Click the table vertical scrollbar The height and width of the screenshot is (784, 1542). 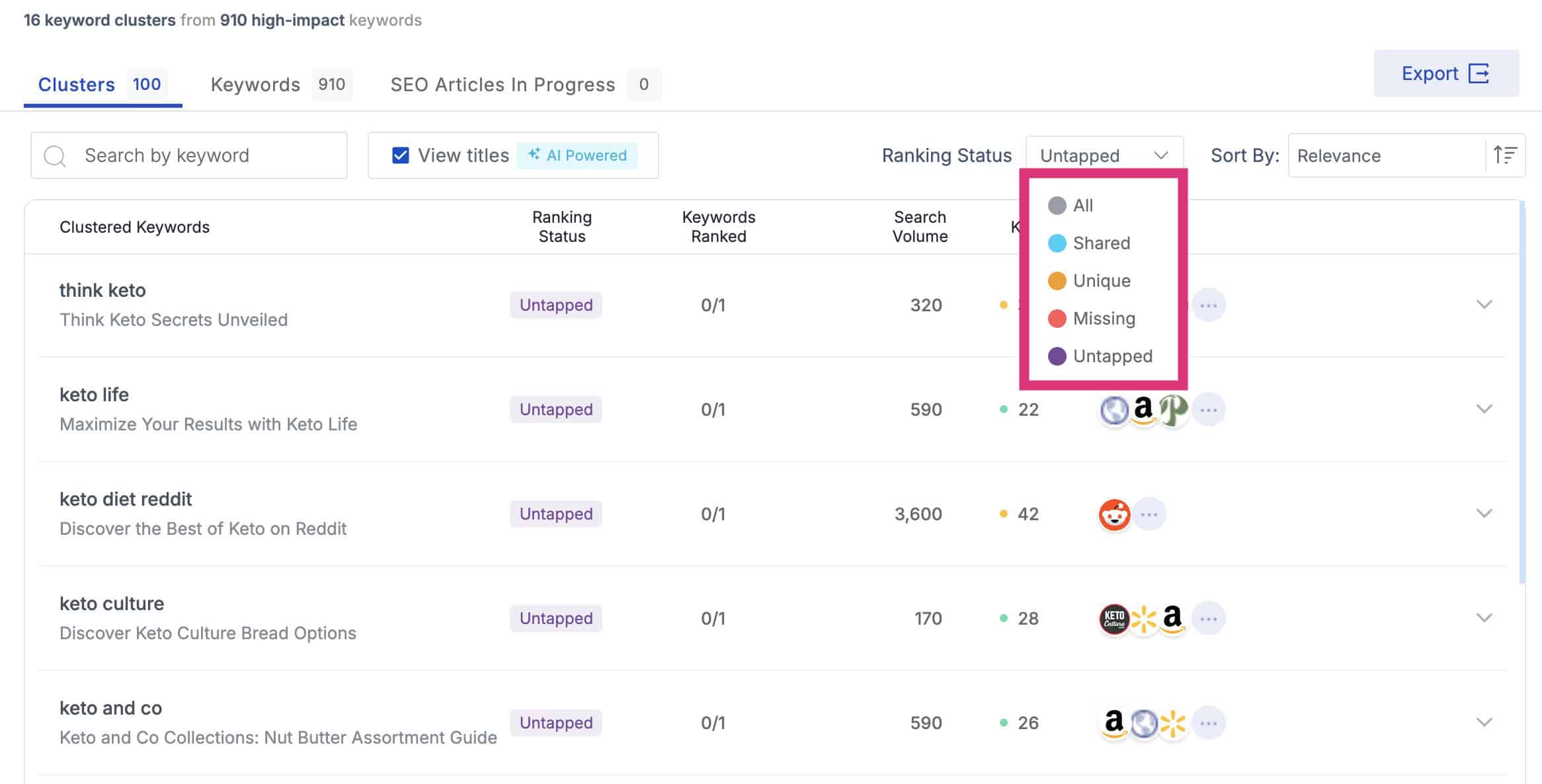click(1522, 393)
